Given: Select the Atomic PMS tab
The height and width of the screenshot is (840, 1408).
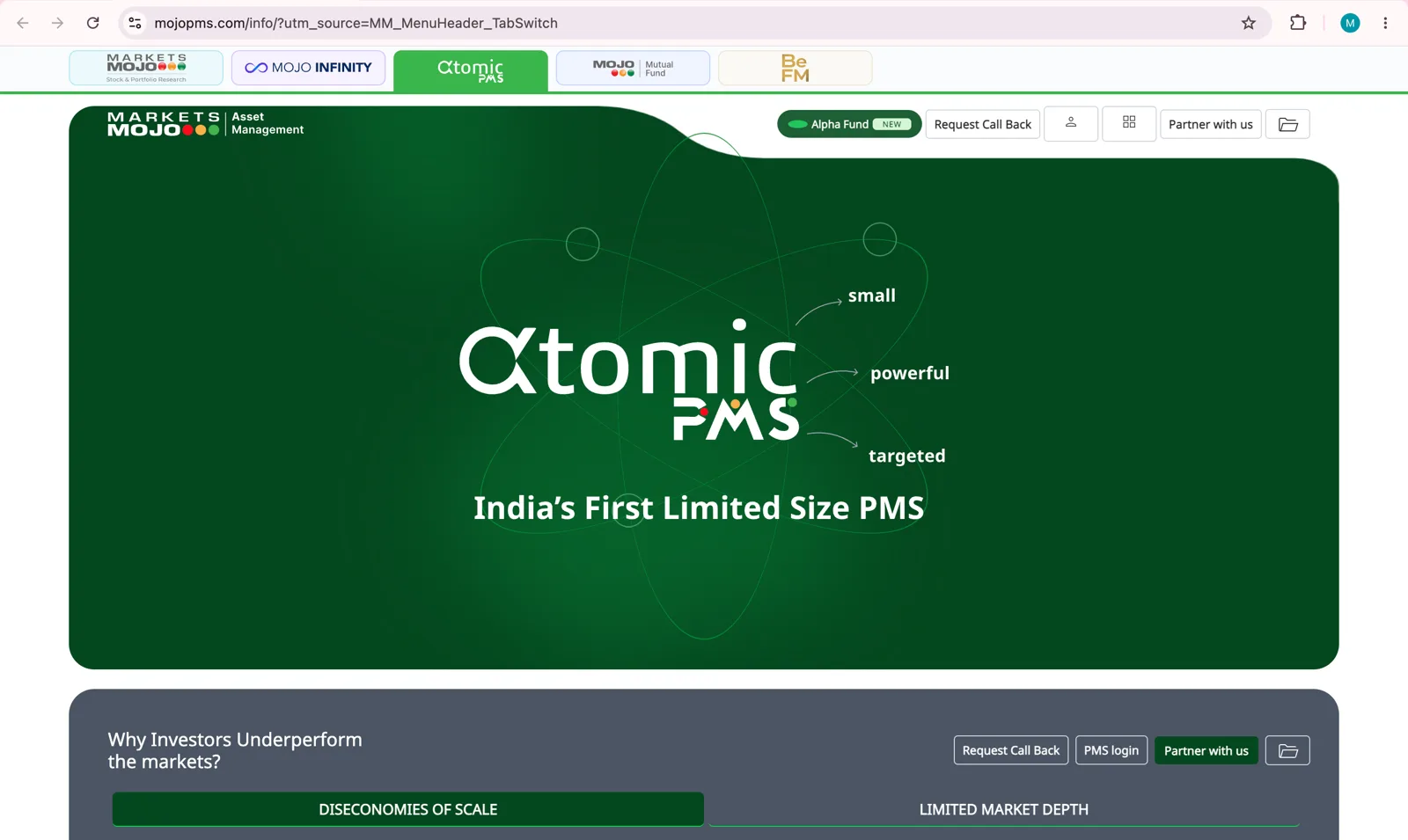Looking at the screenshot, I should [471, 70].
